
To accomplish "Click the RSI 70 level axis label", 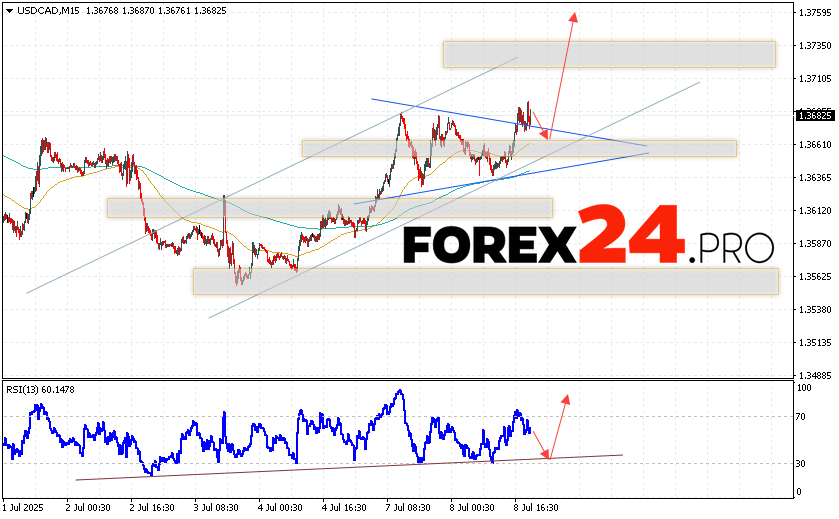I will pyautogui.click(x=802, y=416).
